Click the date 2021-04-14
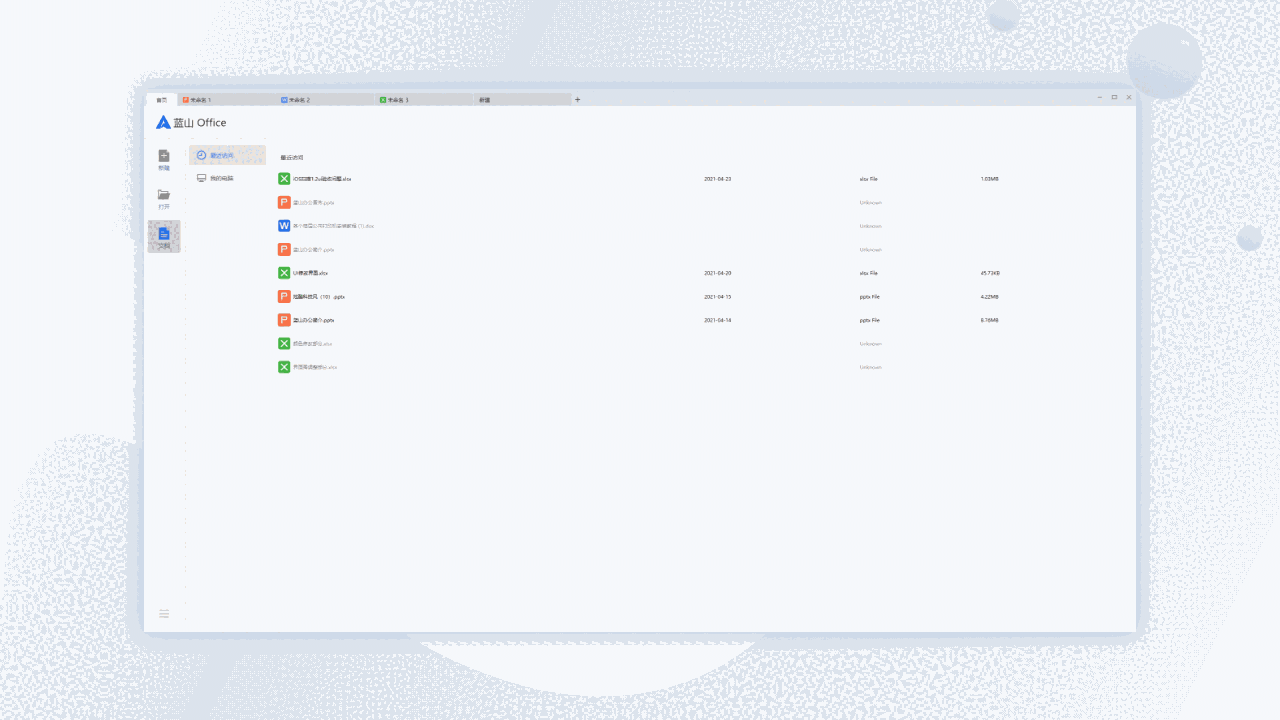This screenshot has width=1280, height=720. click(718, 320)
